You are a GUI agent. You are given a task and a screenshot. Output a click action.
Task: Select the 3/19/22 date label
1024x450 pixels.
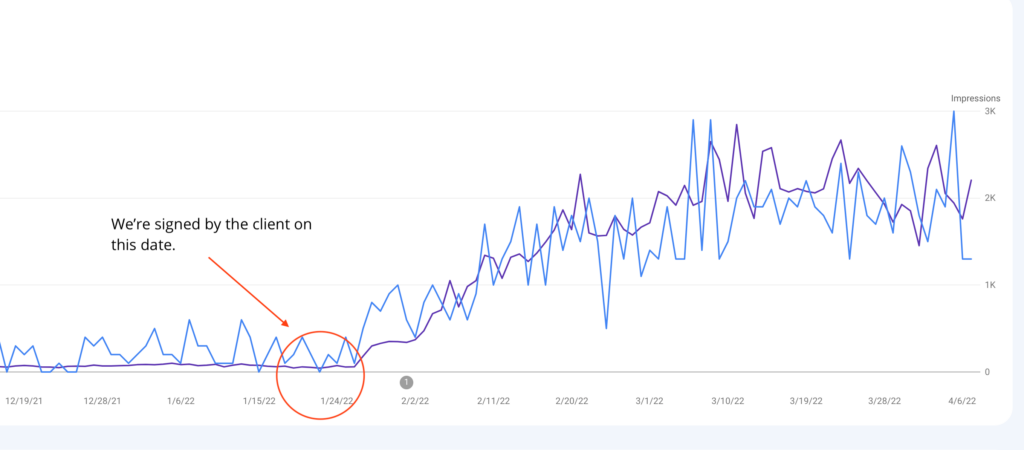click(x=807, y=401)
